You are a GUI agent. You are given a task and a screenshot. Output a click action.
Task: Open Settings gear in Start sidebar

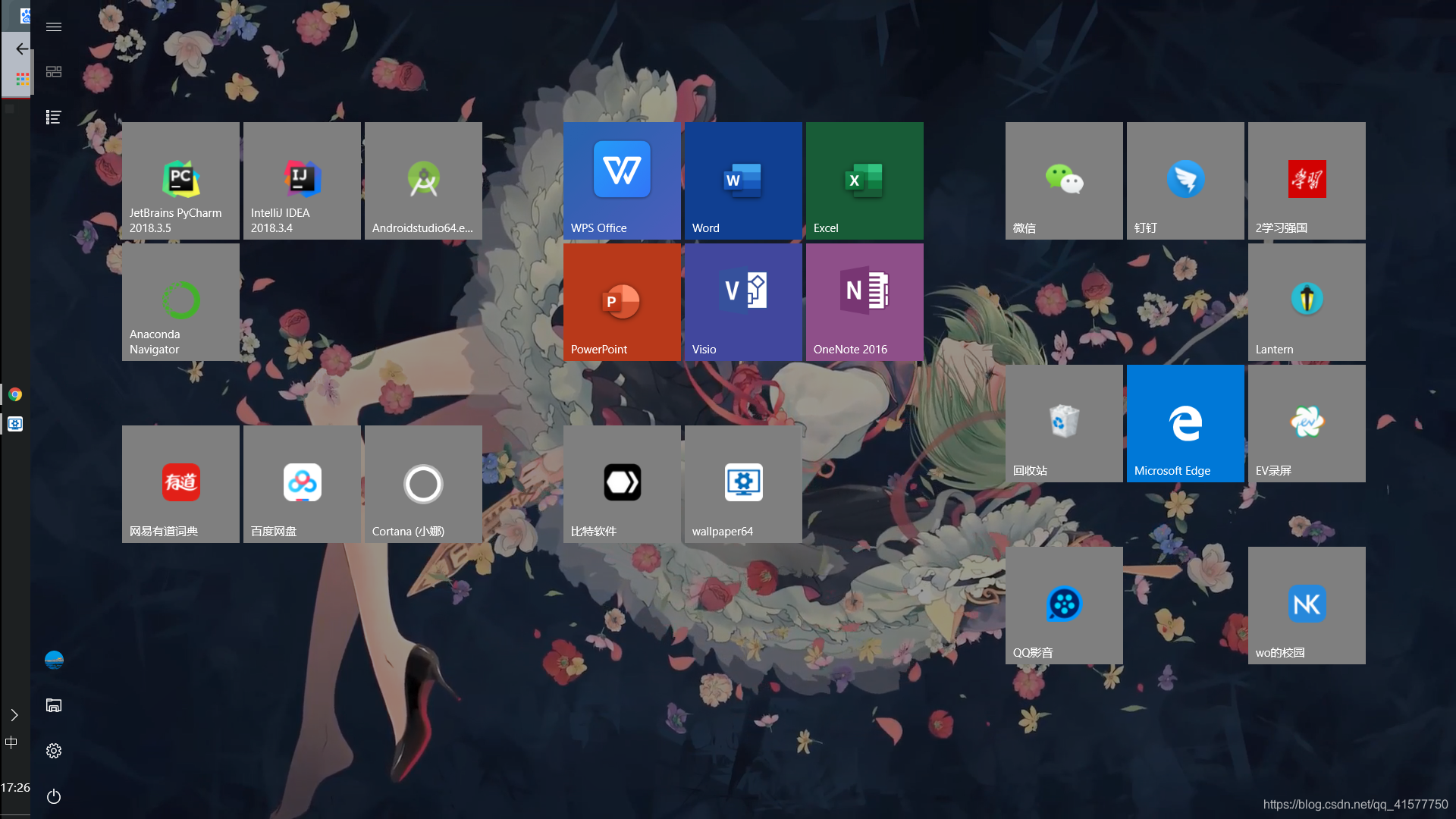(x=54, y=751)
